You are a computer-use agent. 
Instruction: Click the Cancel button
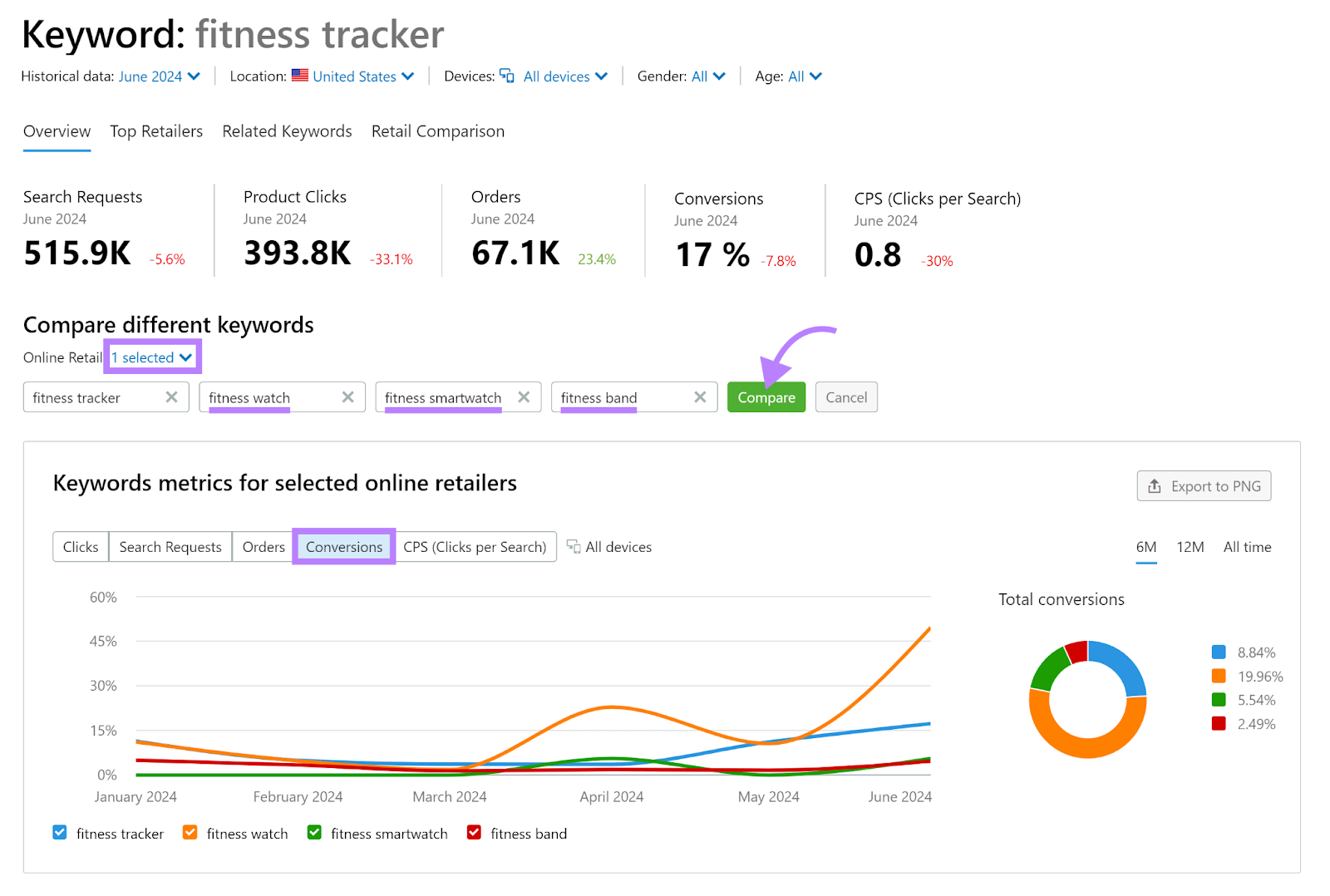click(845, 397)
